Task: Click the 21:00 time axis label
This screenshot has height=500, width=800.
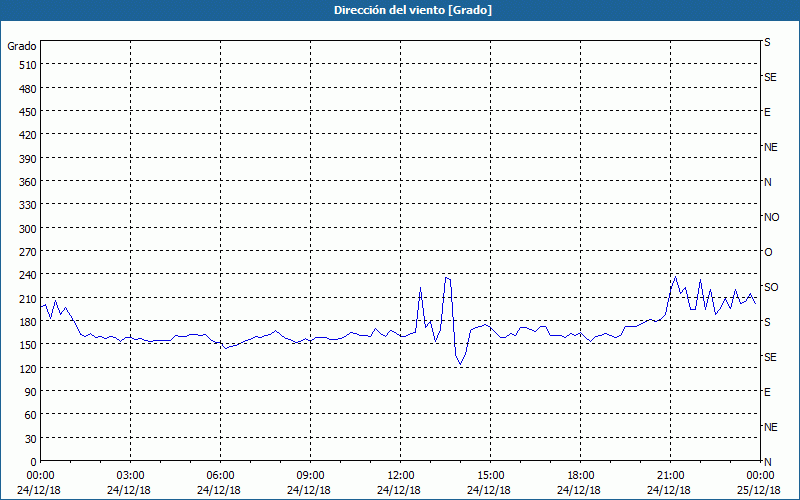Action: tap(670, 476)
